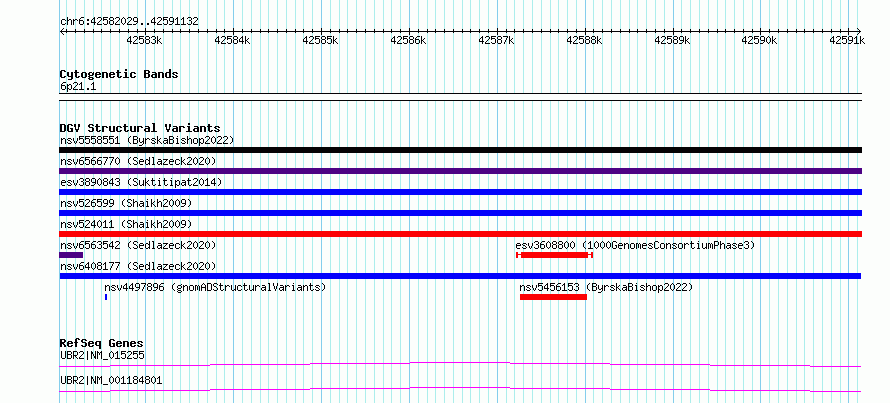Select the black nsv5558551 variant bar
890x403 pixels.
click(460, 150)
